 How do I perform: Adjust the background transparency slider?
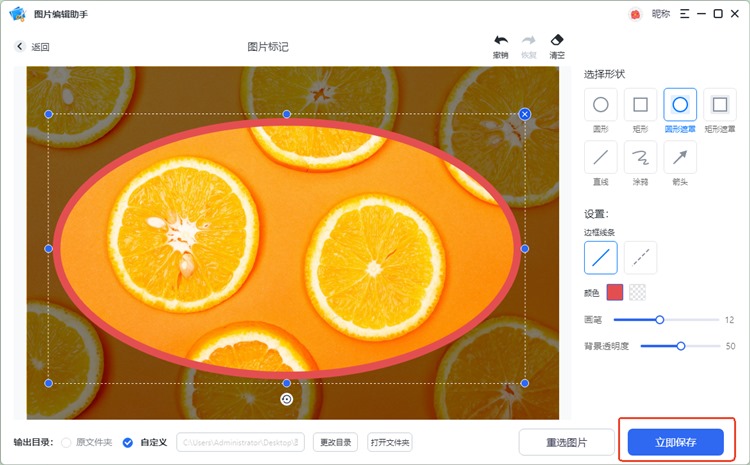pyautogui.click(x=681, y=346)
